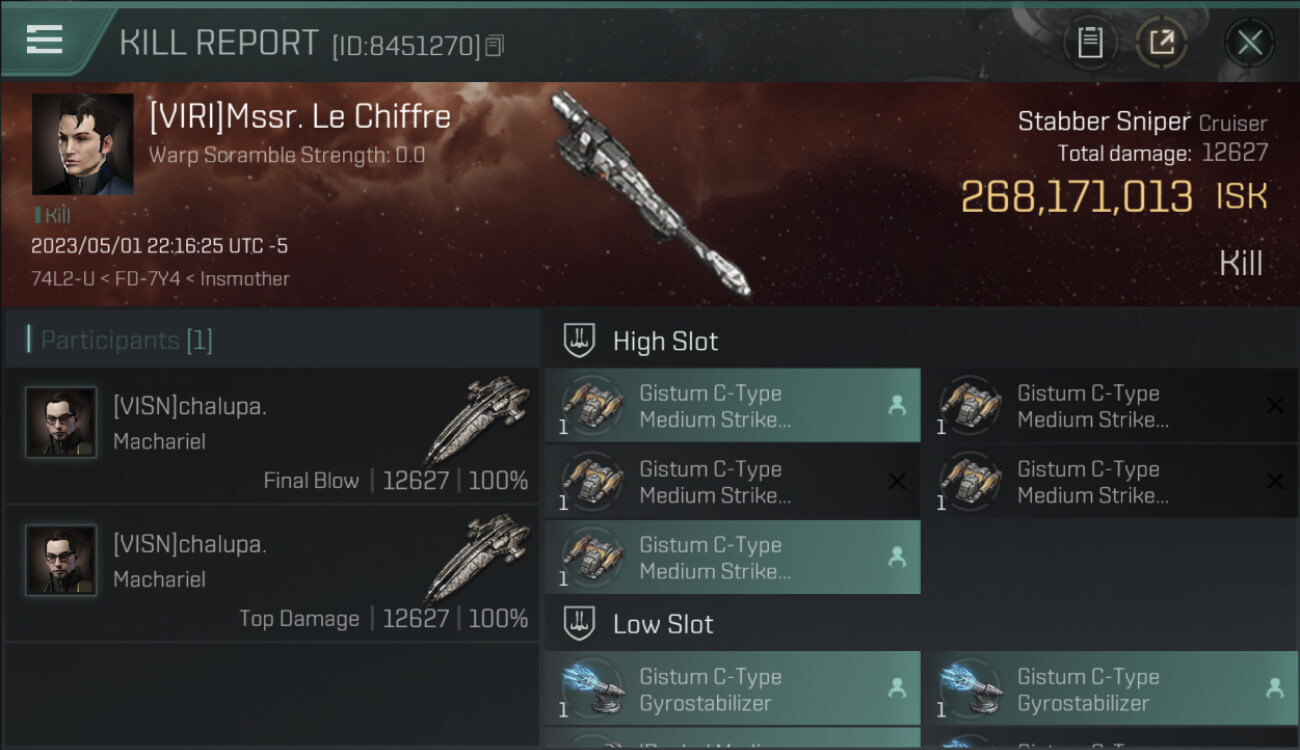The image size is (1300, 750).
Task: Click the left Gistum C-Type Gyrostabilizer icon
Action: [x=591, y=689]
